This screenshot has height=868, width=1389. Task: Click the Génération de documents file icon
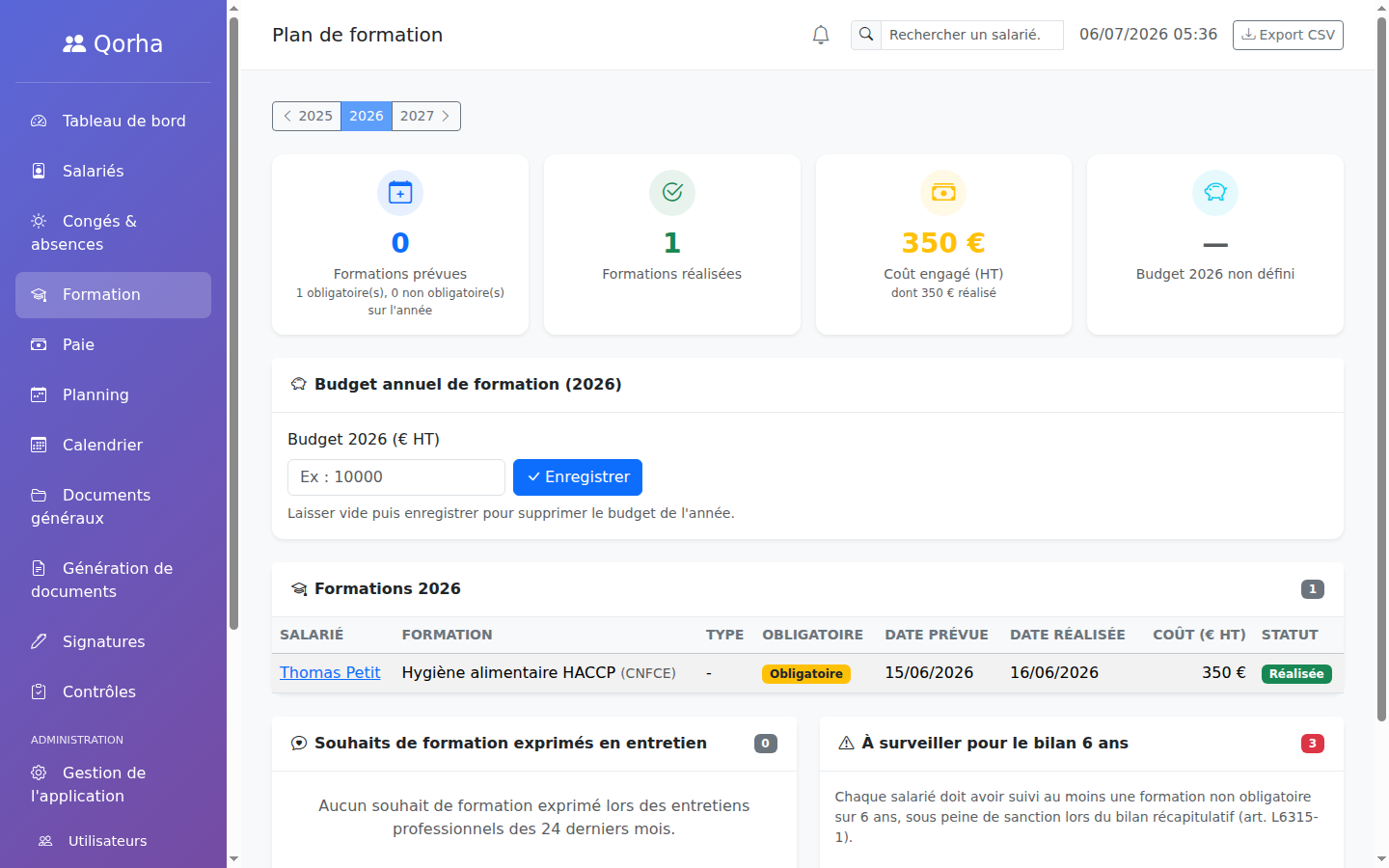[39, 568]
